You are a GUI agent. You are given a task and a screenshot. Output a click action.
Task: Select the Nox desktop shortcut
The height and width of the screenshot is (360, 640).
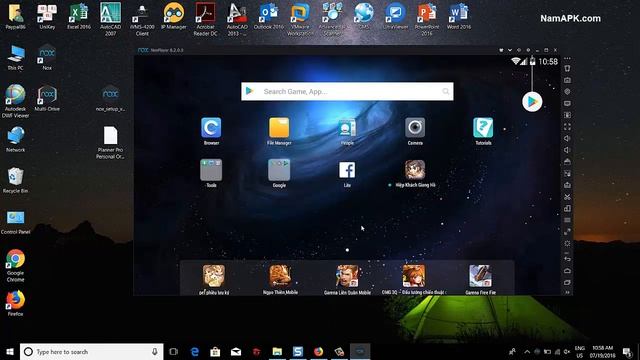tap(47, 57)
